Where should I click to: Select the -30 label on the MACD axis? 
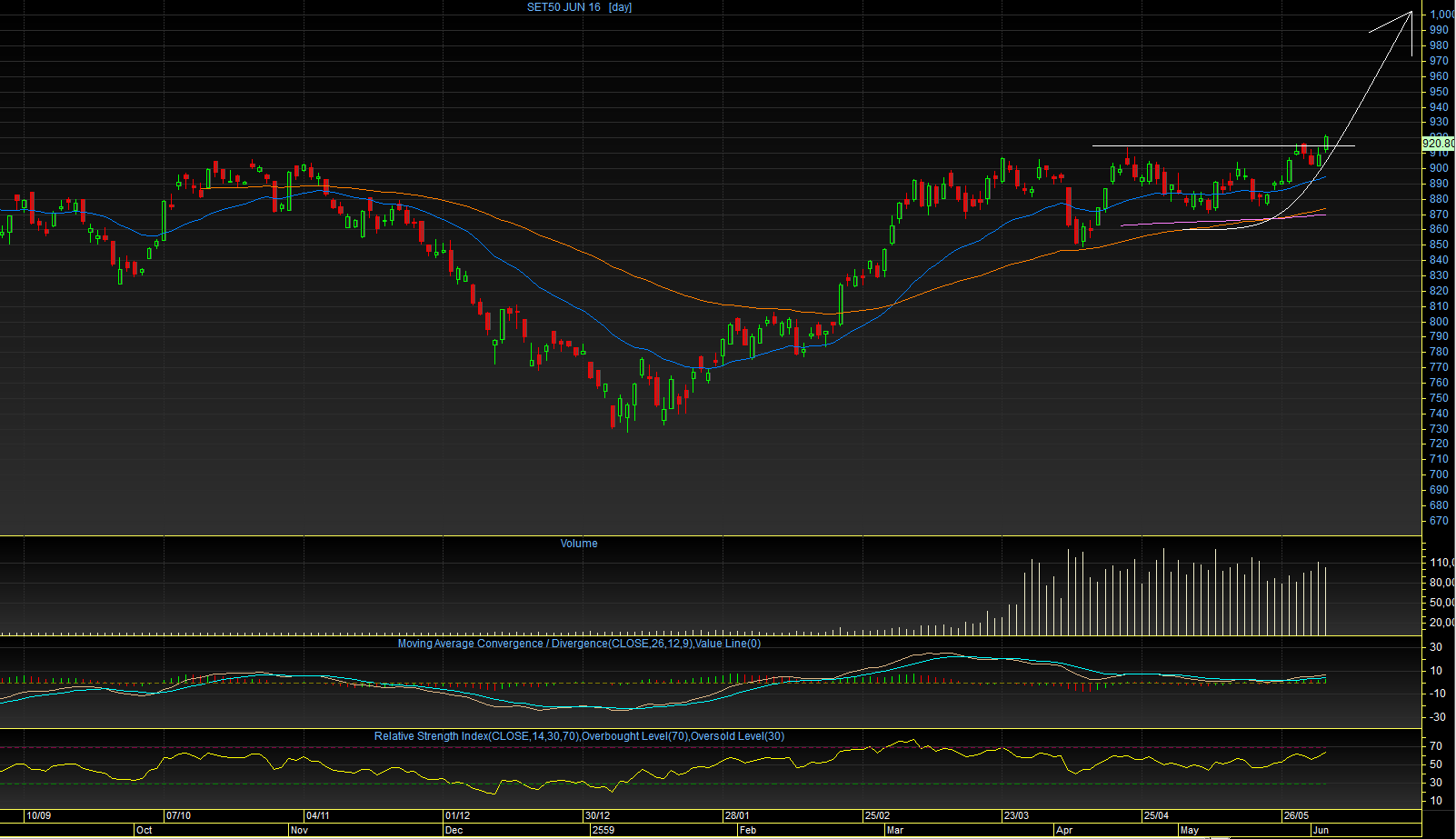click(x=1438, y=717)
